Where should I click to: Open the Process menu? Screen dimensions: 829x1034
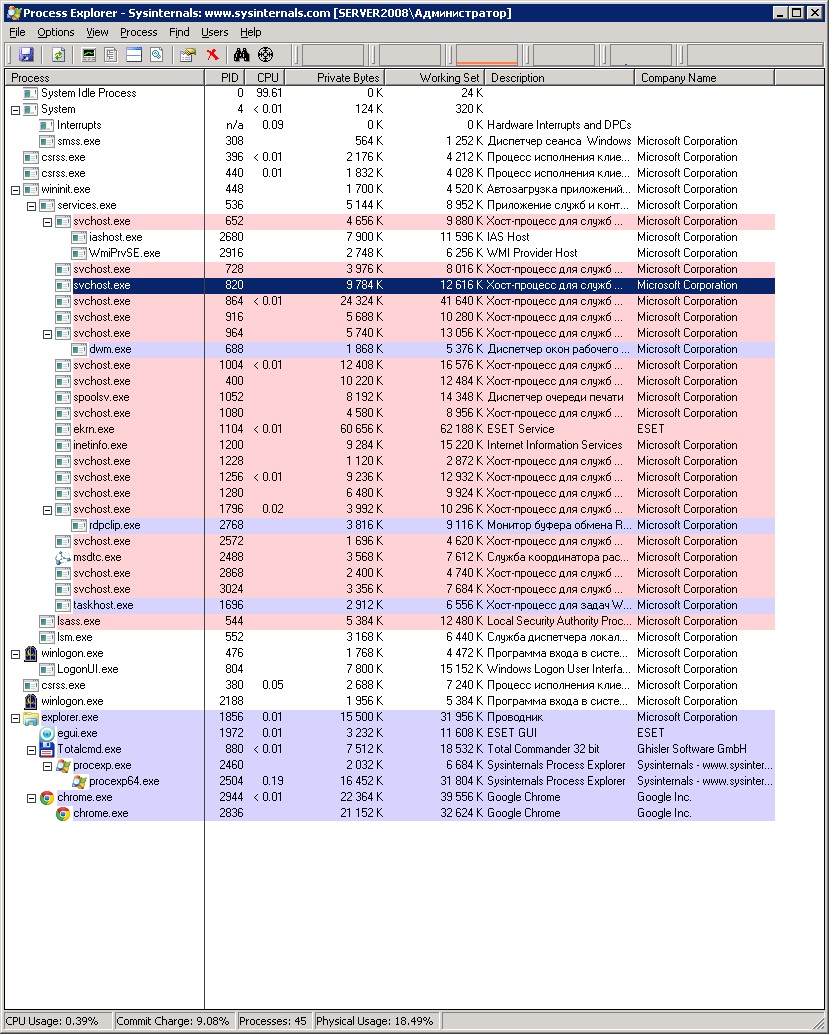(138, 32)
